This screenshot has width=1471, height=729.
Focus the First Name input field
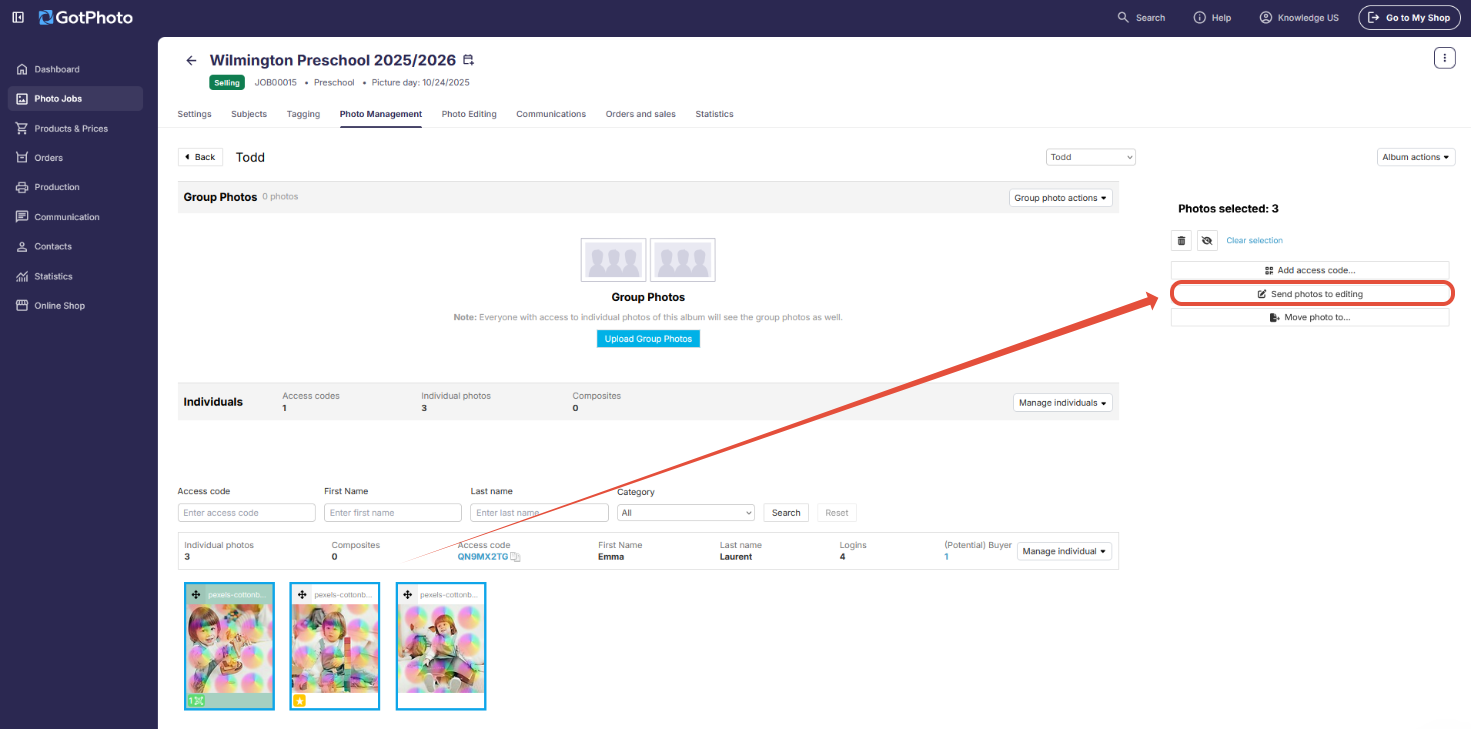pos(393,513)
